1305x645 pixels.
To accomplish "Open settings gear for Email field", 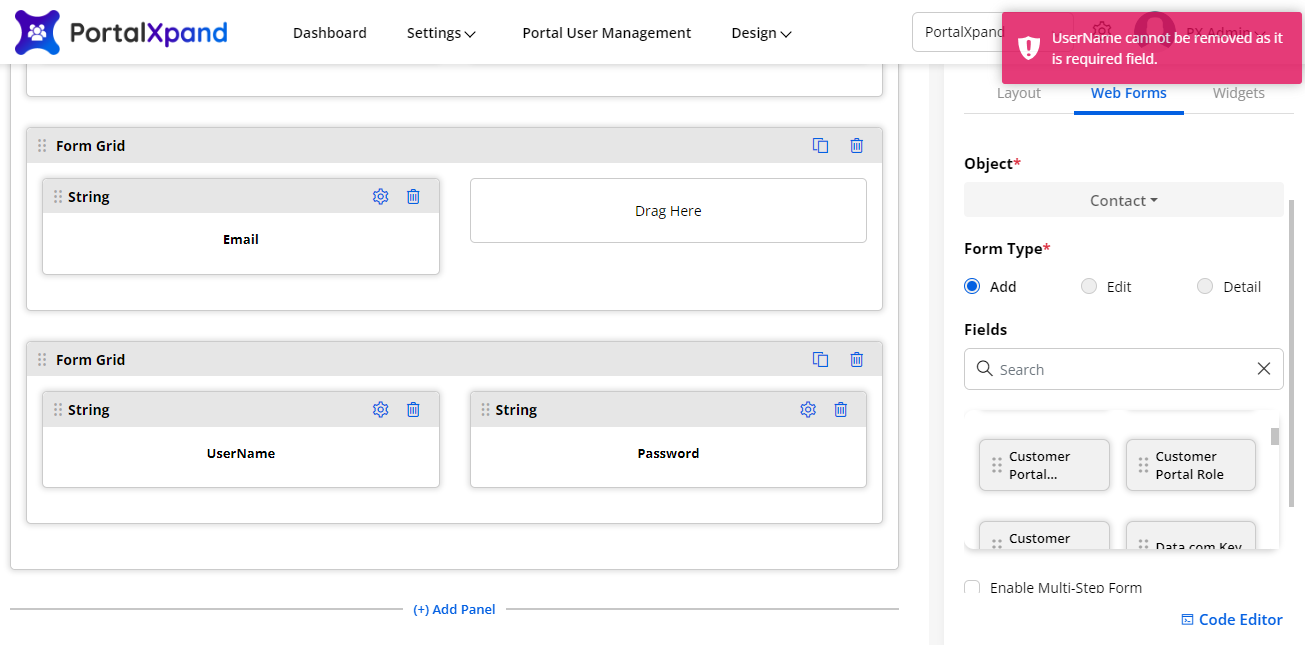I will (x=380, y=197).
